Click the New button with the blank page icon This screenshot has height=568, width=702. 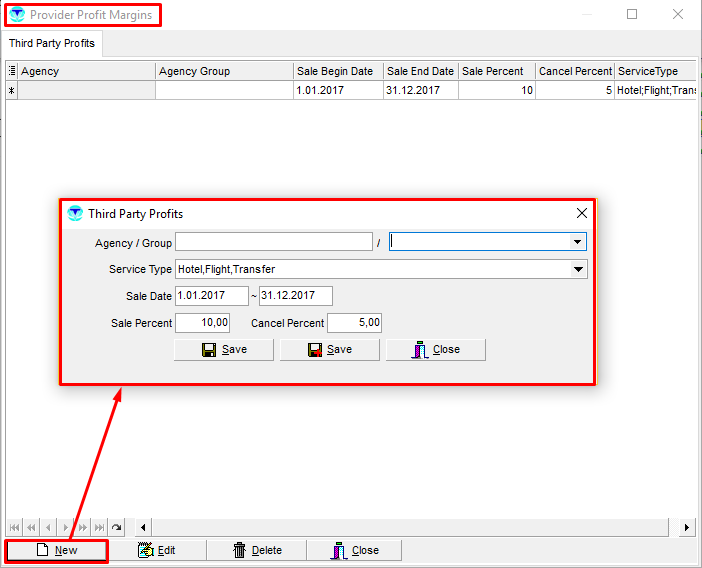(x=56, y=550)
